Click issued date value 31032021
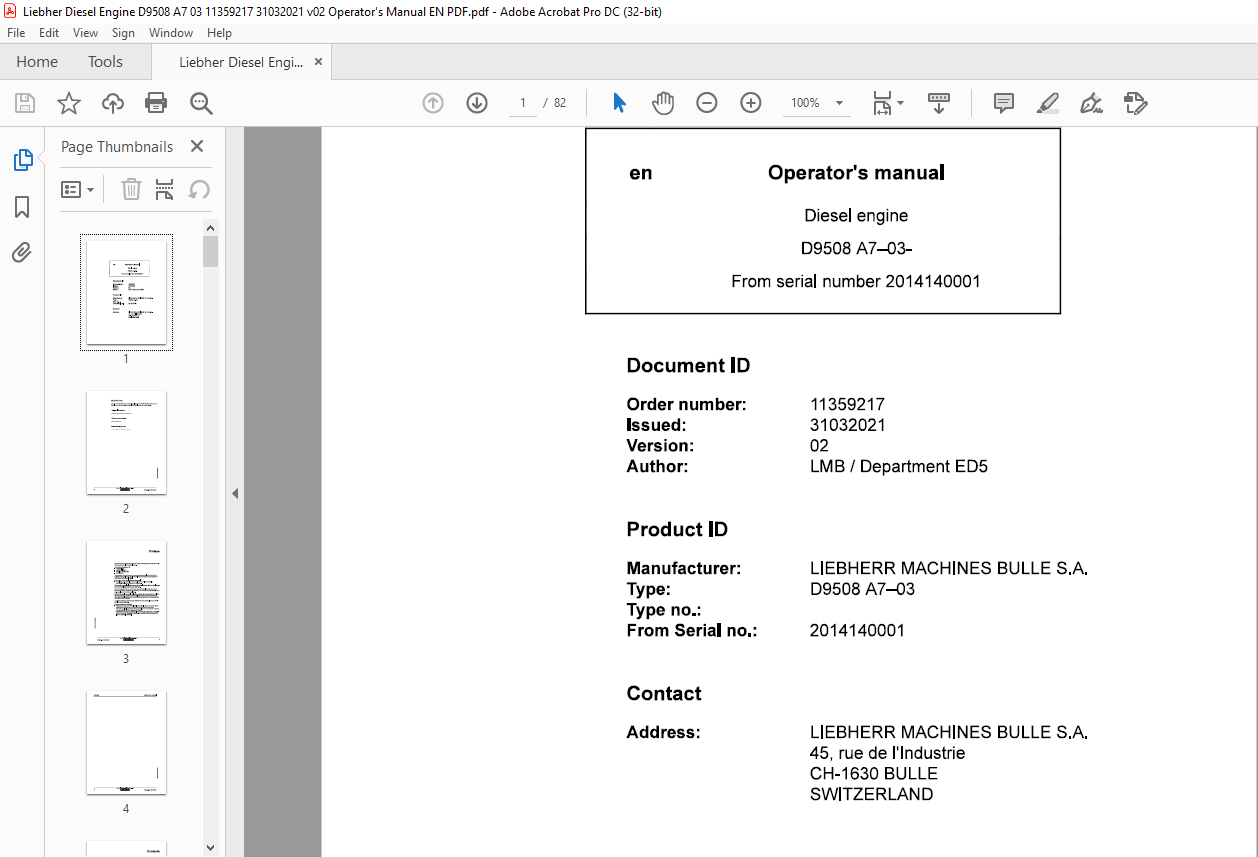The width and height of the screenshot is (1258, 857). pos(848,425)
